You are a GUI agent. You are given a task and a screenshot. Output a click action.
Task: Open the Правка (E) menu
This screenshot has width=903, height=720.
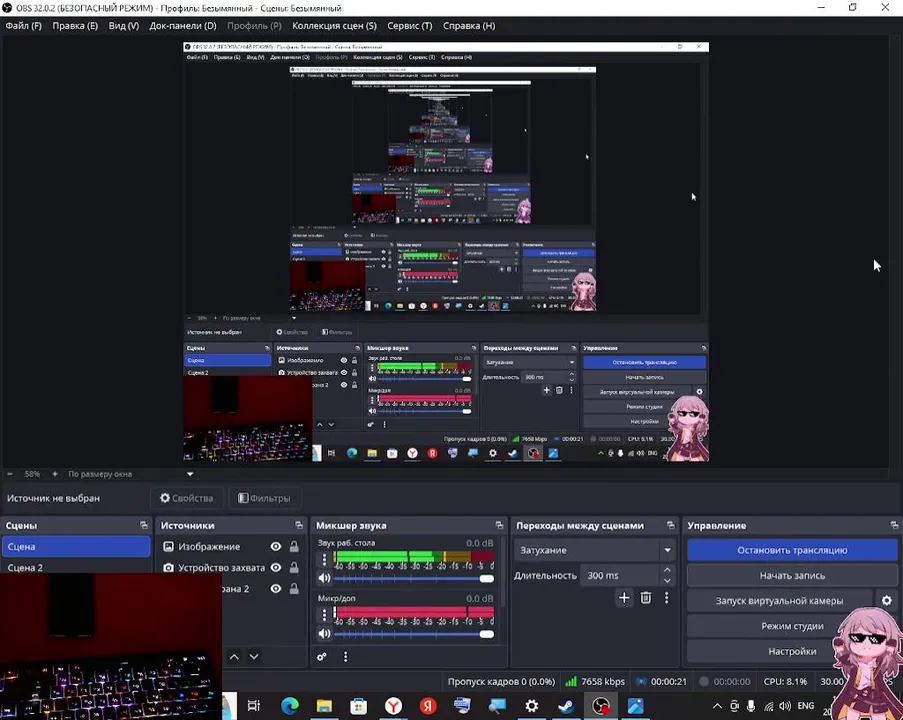[75, 26]
